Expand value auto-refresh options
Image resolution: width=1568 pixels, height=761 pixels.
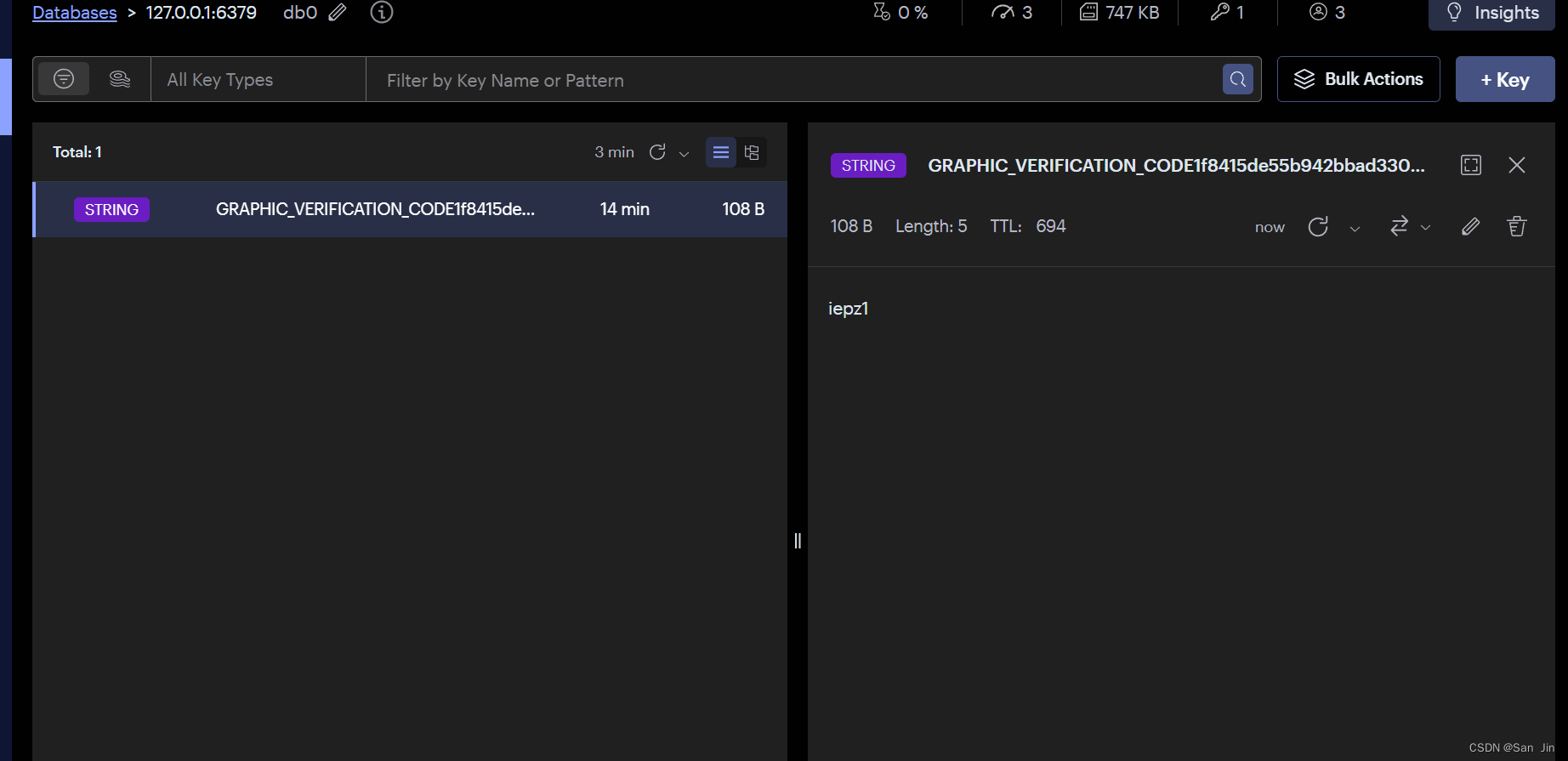tap(1355, 228)
